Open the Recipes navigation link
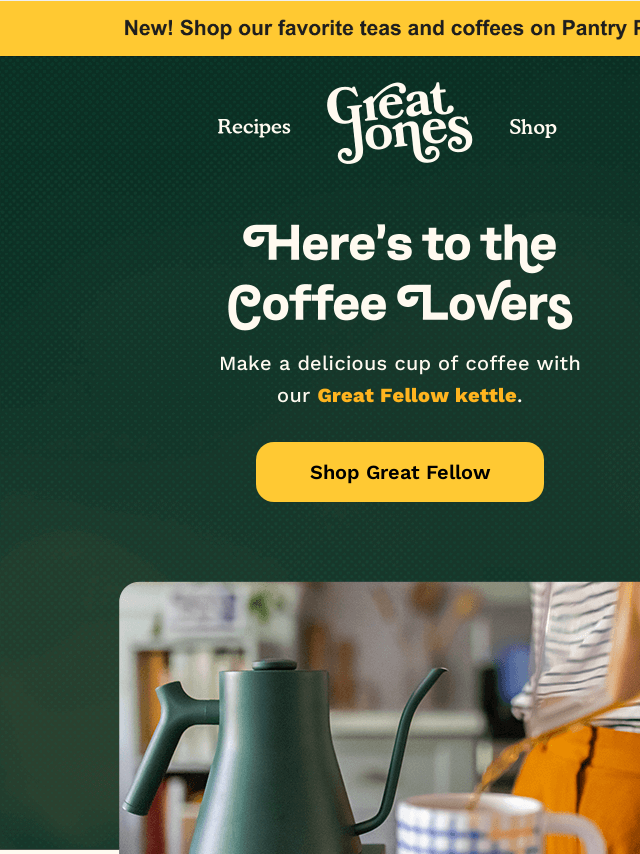Viewport: 640px width, 854px height. [x=254, y=127]
